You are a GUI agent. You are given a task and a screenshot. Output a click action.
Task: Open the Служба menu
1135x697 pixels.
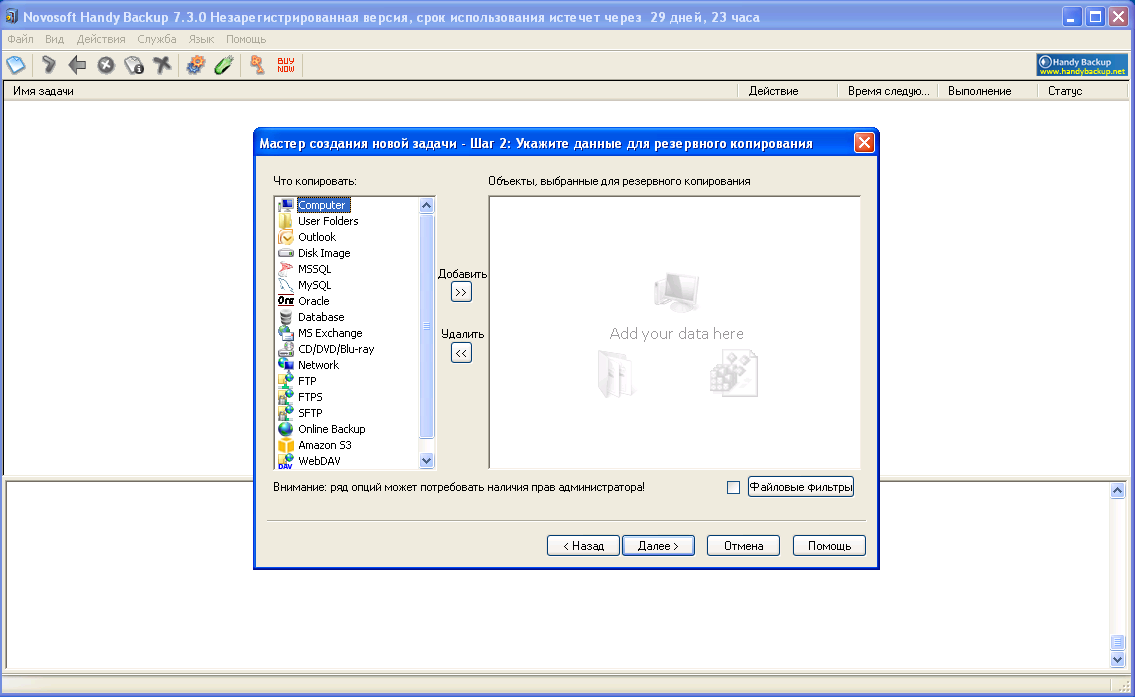coord(157,39)
